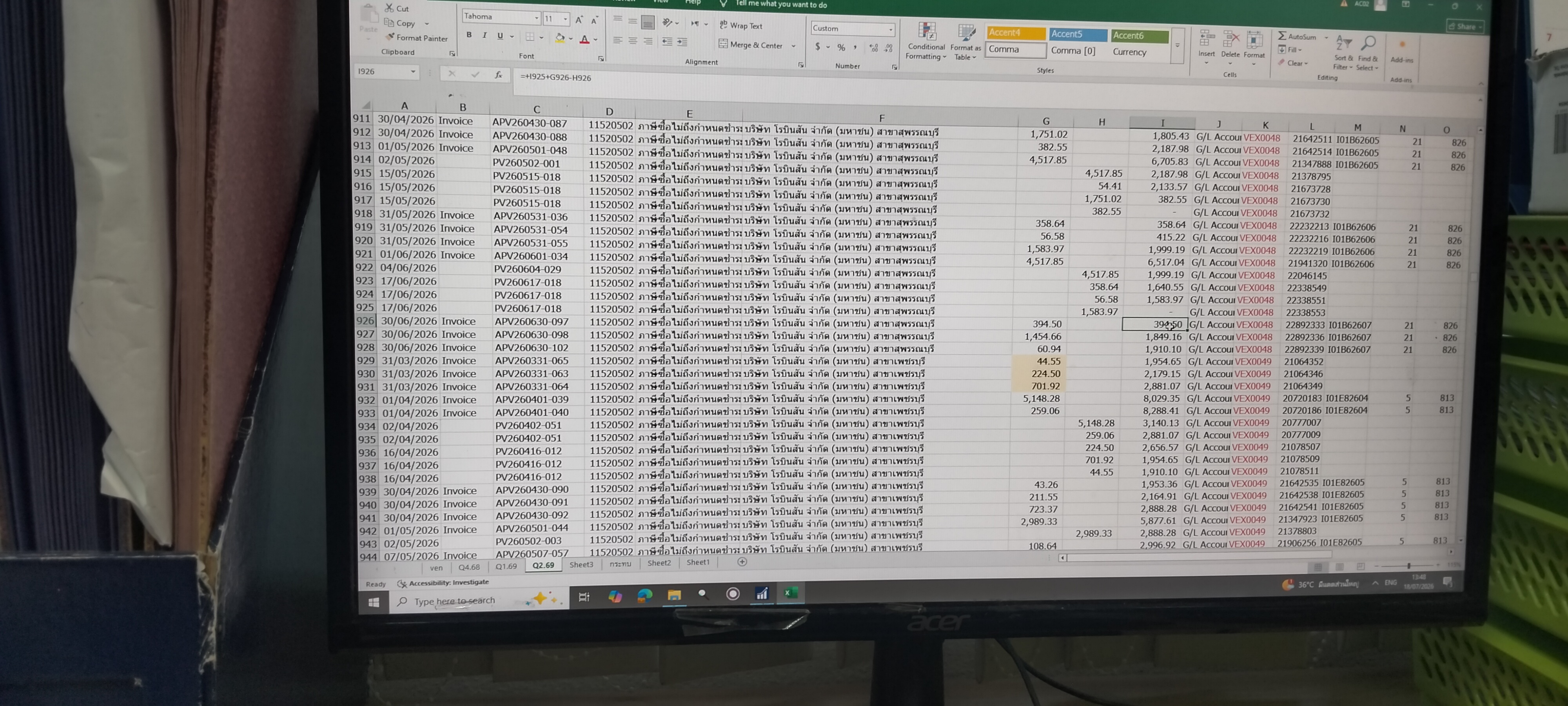Open Sort & Filter menu
This screenshot has height=706, width=1568.
tap(1343, 53)
